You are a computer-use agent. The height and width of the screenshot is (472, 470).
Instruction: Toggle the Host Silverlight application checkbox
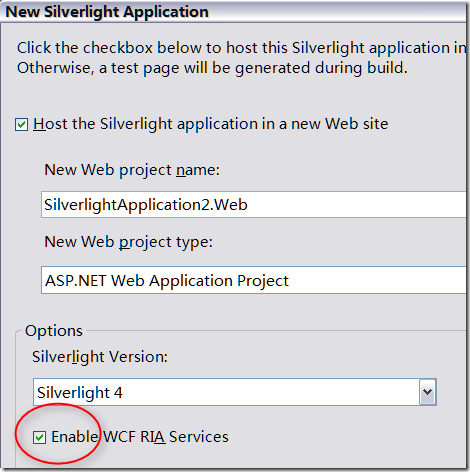(21, 125)
